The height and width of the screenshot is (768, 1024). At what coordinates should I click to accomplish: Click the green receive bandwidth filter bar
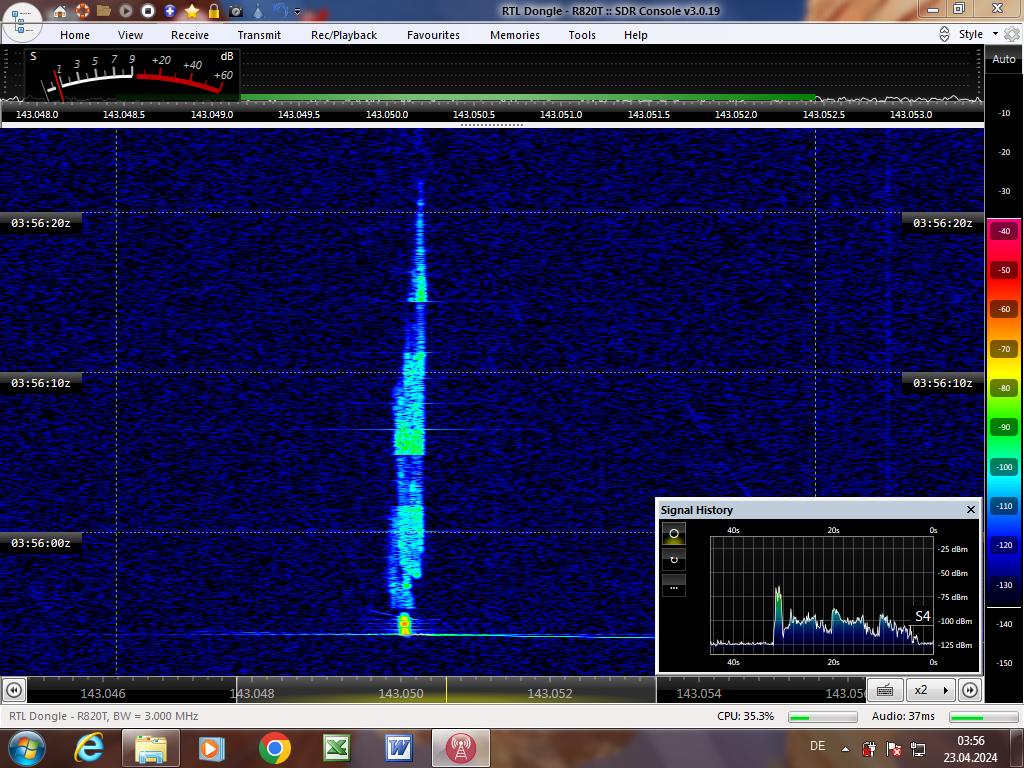pyautogui.click(x=528, y=98)
